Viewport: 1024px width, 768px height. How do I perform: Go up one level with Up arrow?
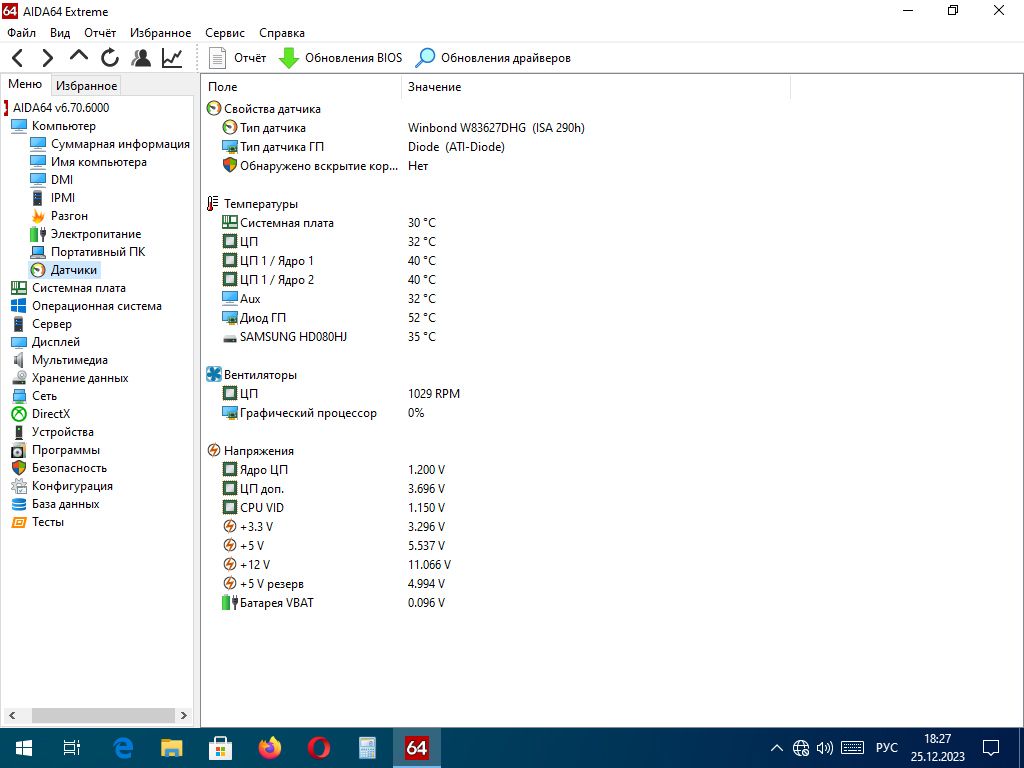tap(78, 57)
